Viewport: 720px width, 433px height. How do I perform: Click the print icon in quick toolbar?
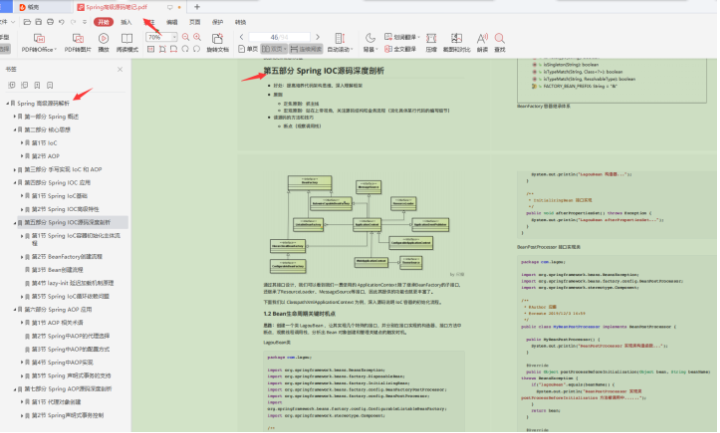(x=50, y=22)
